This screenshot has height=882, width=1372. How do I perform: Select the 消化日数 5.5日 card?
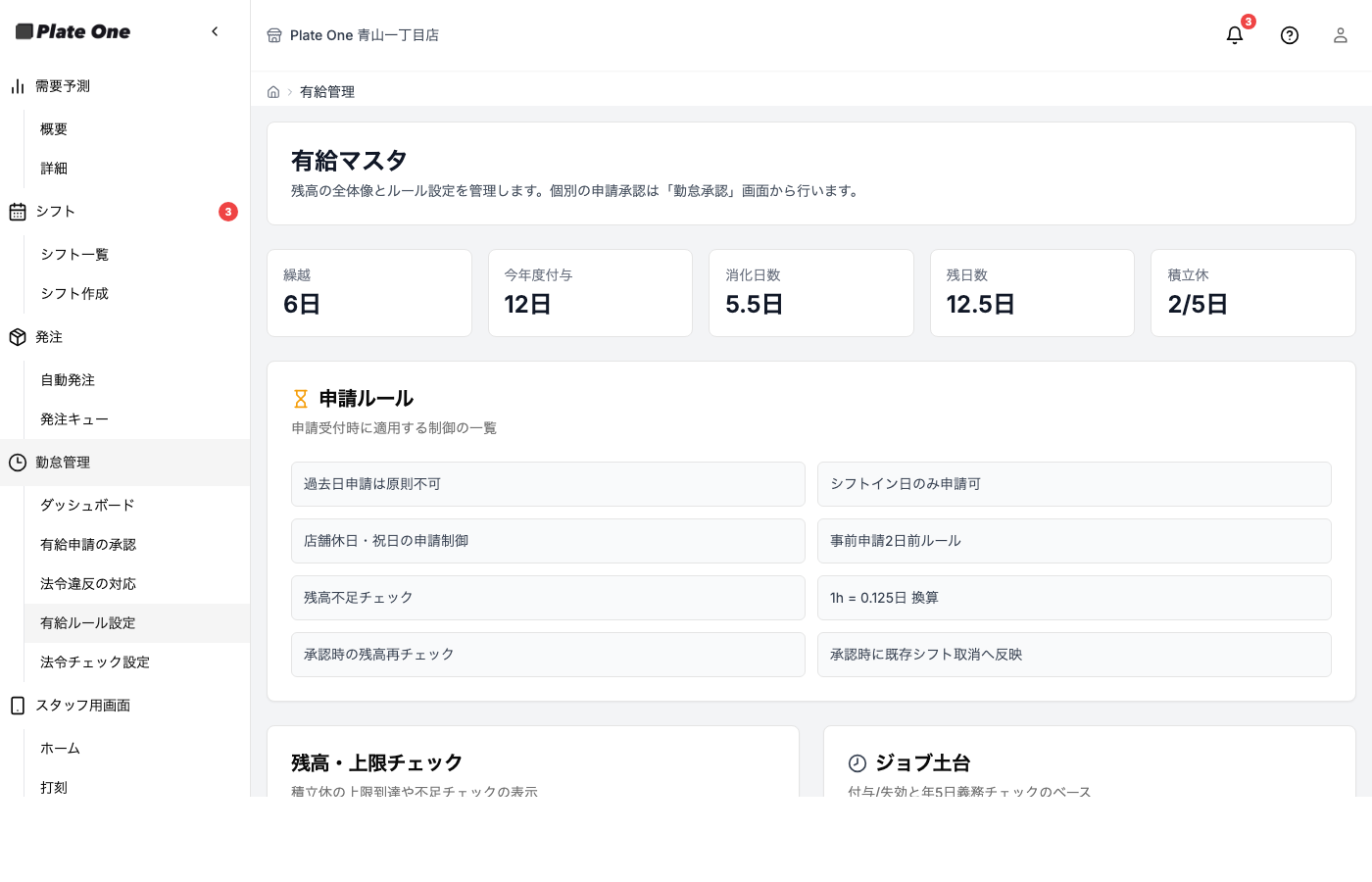(x=811, y=293)
